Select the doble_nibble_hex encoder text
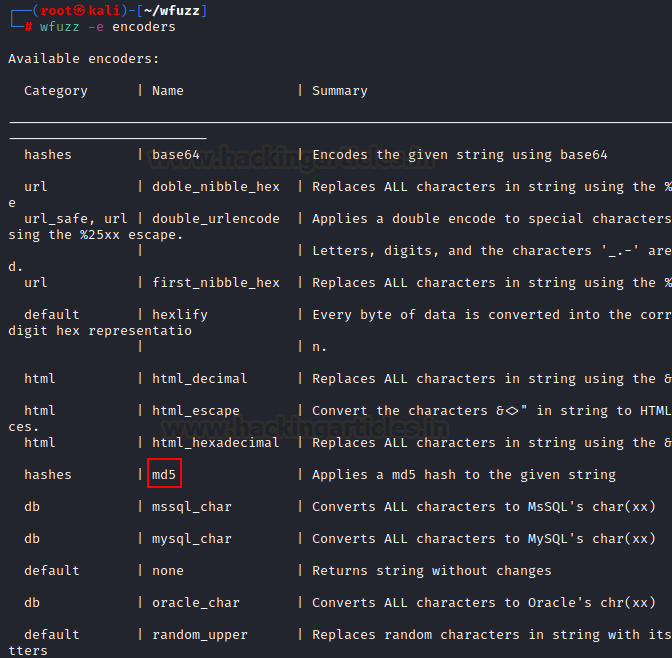672x658 pixels. coord(216,186)
